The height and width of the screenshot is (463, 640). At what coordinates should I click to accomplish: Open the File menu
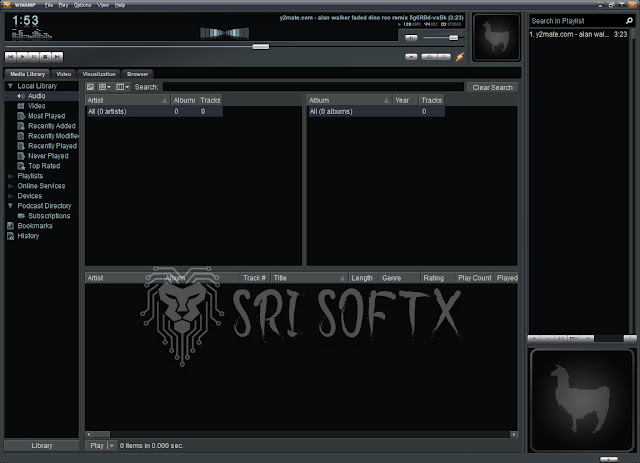[x=49, y=5]
